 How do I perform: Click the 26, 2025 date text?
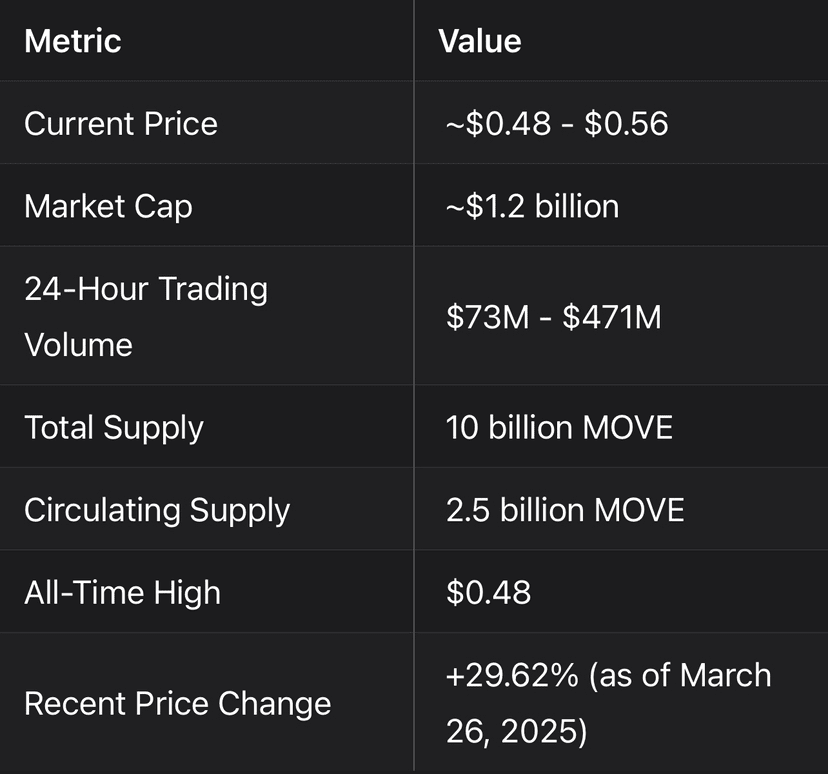(x=516, y=731)
